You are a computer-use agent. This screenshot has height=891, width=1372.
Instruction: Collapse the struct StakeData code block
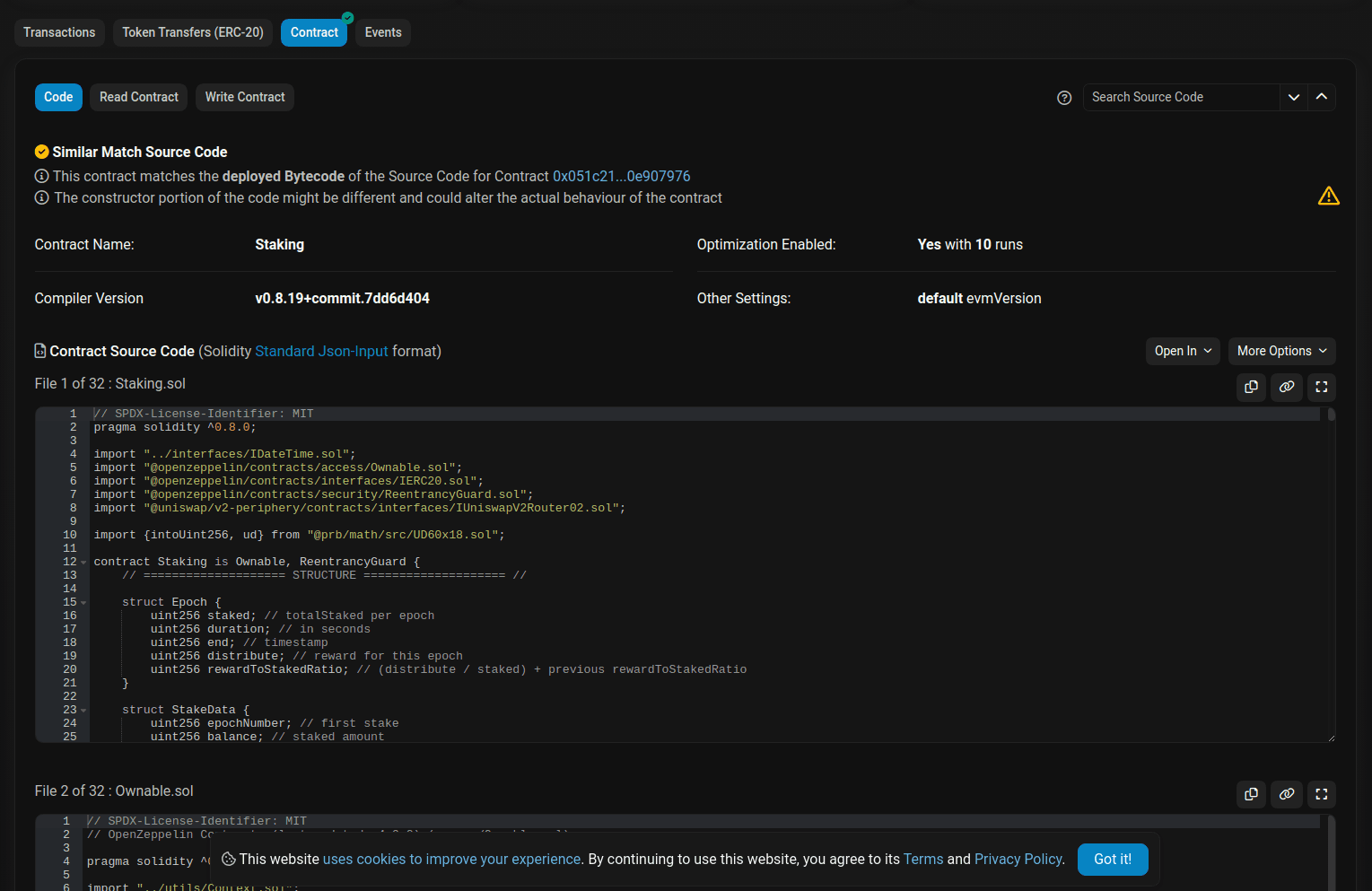click(x=82, y=709)
